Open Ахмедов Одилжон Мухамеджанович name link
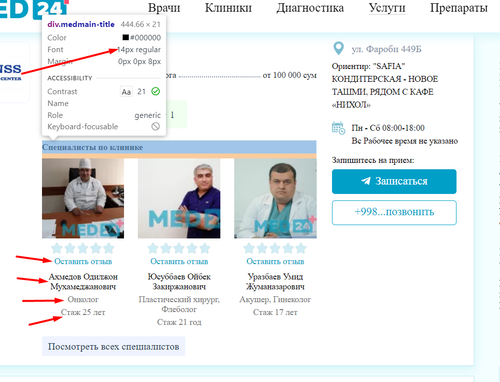The image size is (500, 382). (x=83, y=282)
